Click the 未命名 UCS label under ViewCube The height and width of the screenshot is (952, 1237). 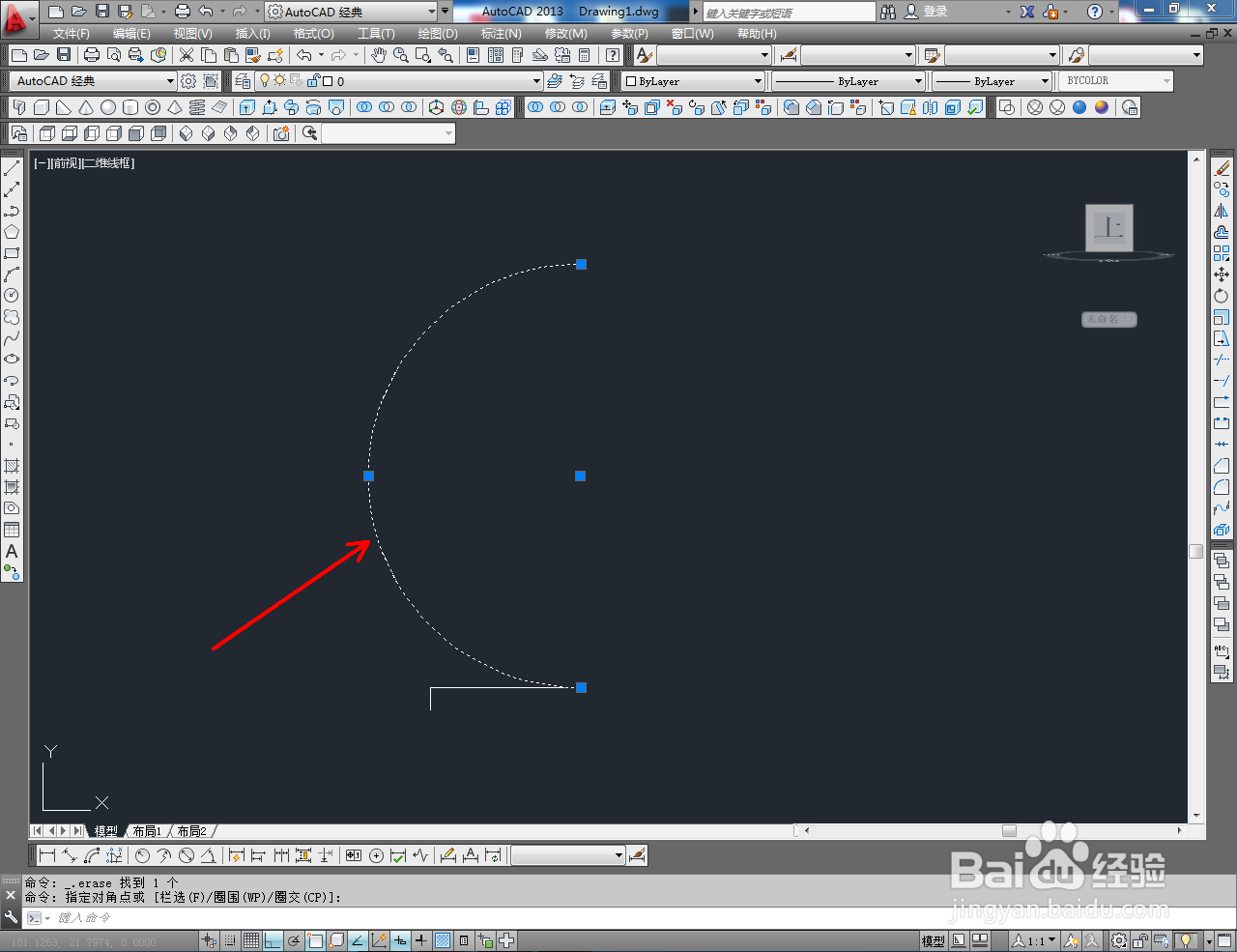(1108, 319)
